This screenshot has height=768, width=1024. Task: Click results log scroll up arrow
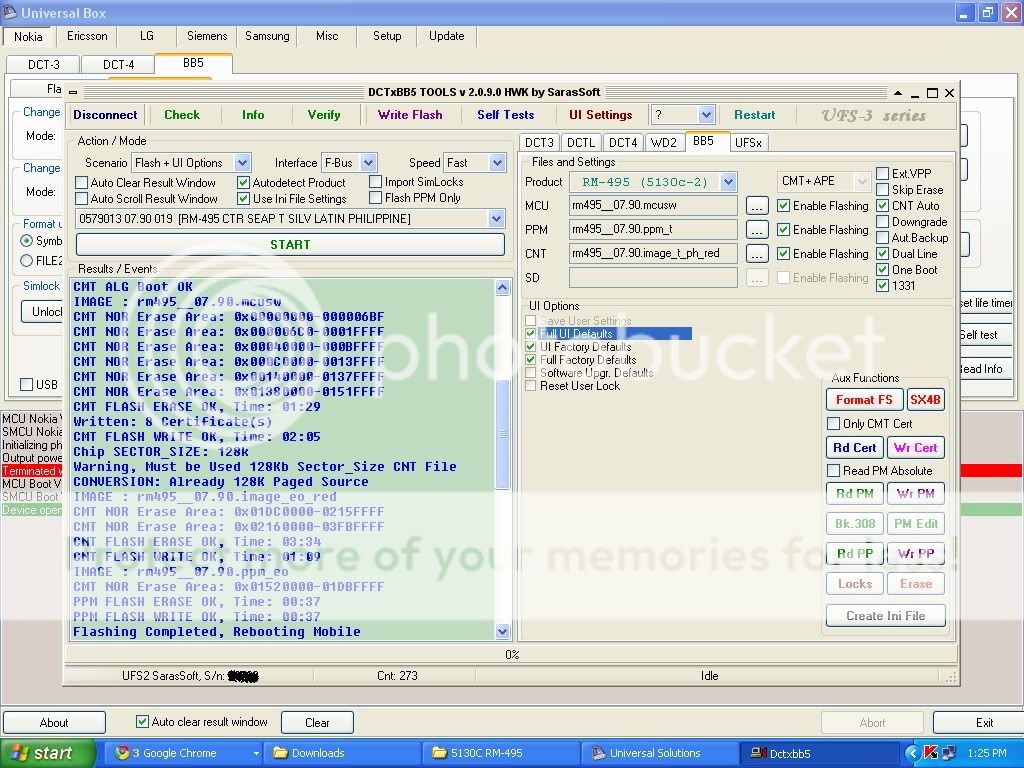[502, 287]
